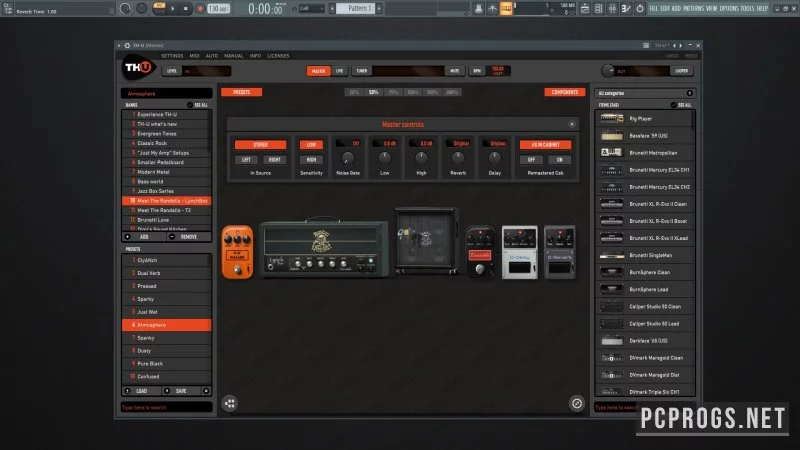Image resolution: width=800 pixels, height=450 pixels.
Task: Select the D-Reverb pedal
Action: click(x=560, y=252)
